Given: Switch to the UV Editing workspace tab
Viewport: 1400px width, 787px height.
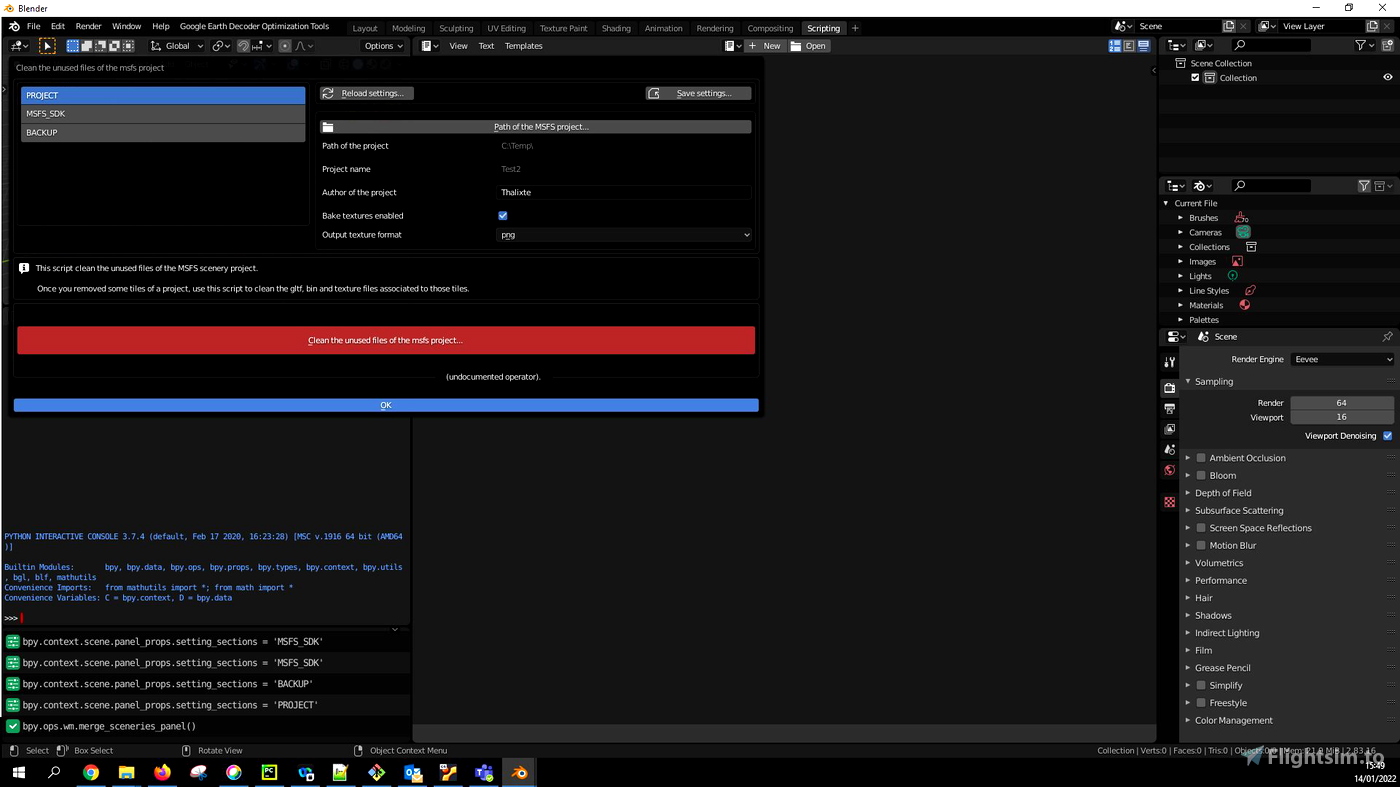Looking at the screenshot, I should [x=506, y=28].
